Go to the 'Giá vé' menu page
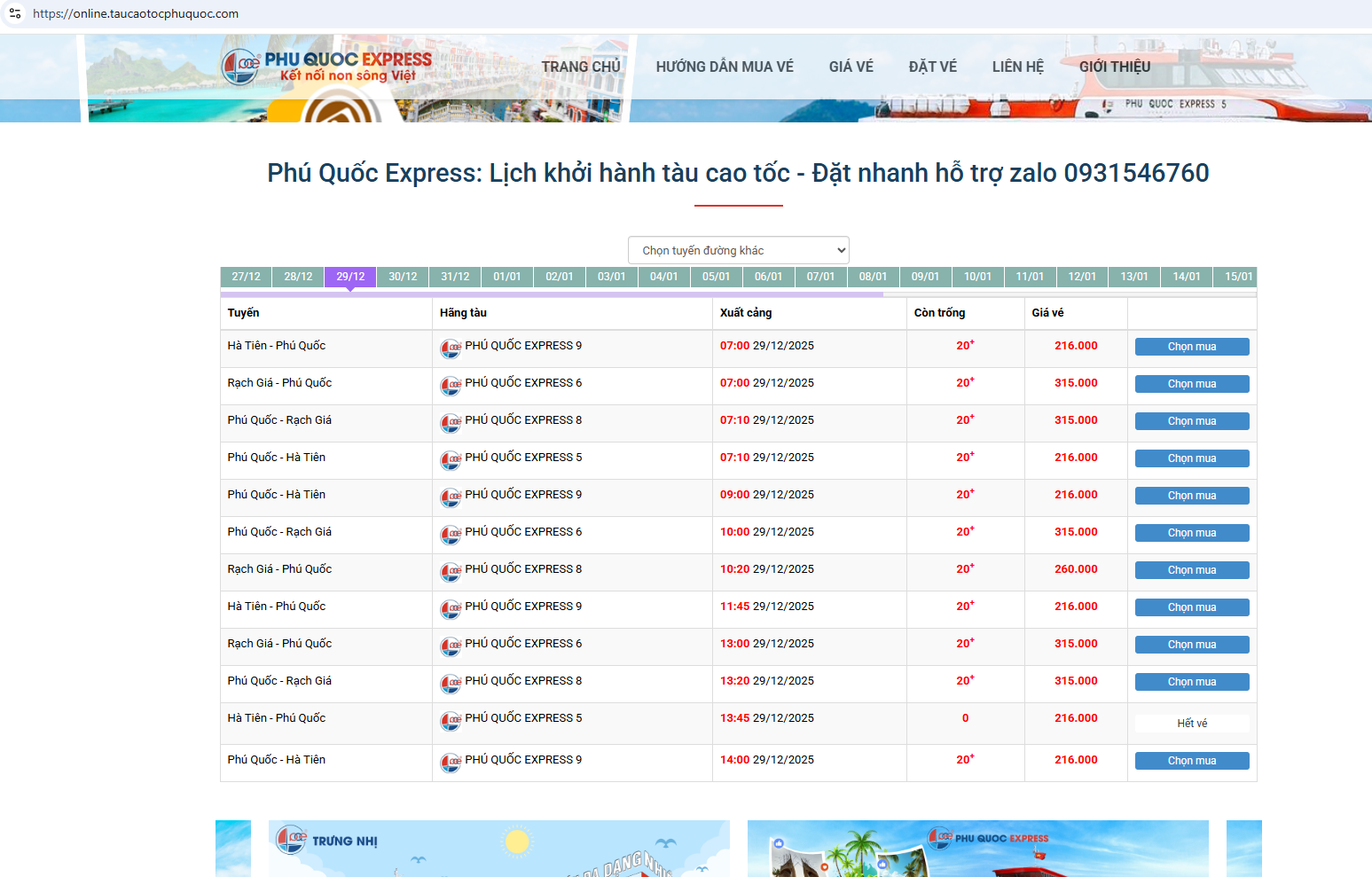The height and width of the screenshot is (877, 1372). click(851, 67)
